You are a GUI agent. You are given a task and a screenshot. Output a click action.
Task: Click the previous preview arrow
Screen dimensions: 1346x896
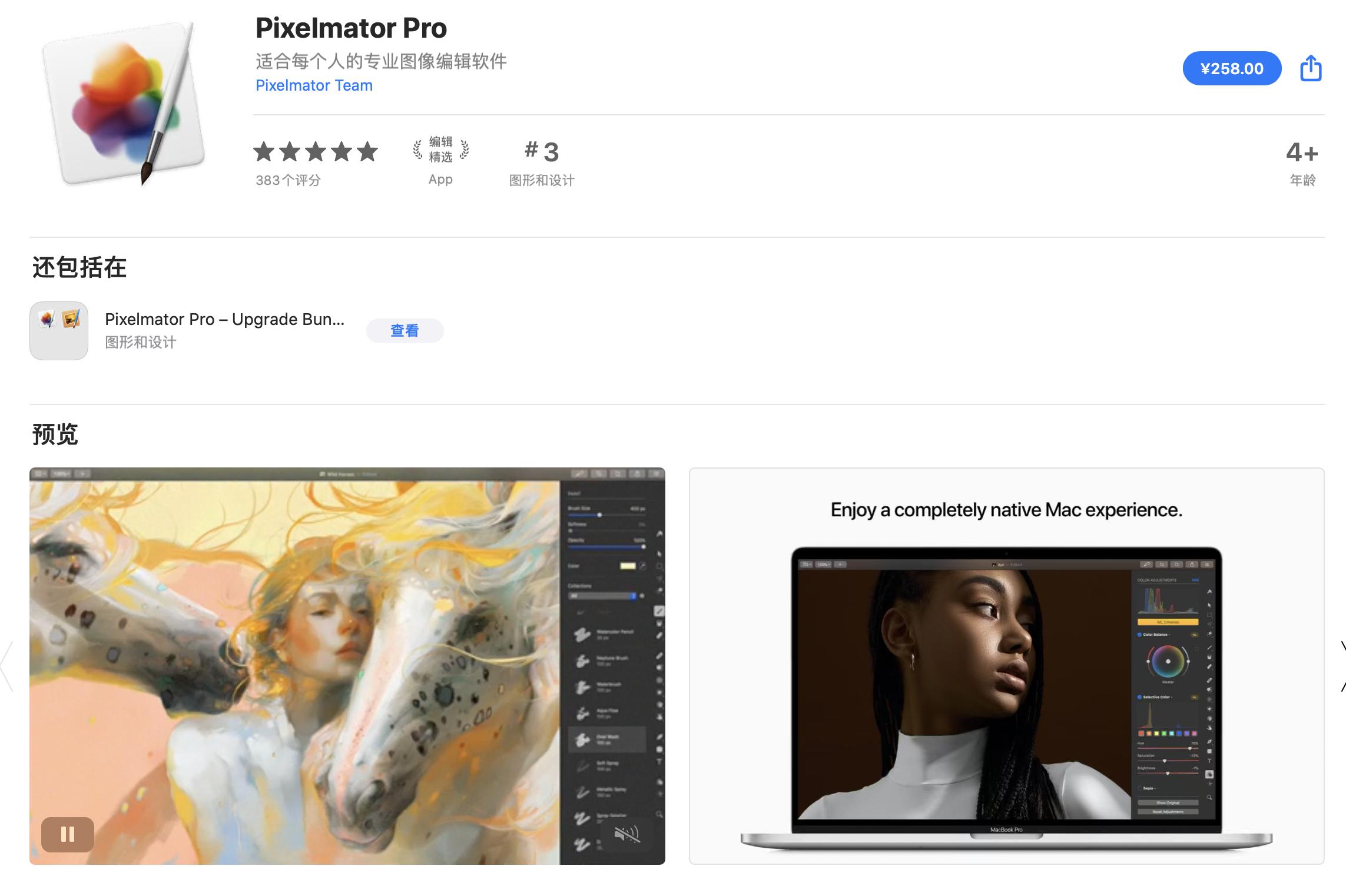[7, 666]
